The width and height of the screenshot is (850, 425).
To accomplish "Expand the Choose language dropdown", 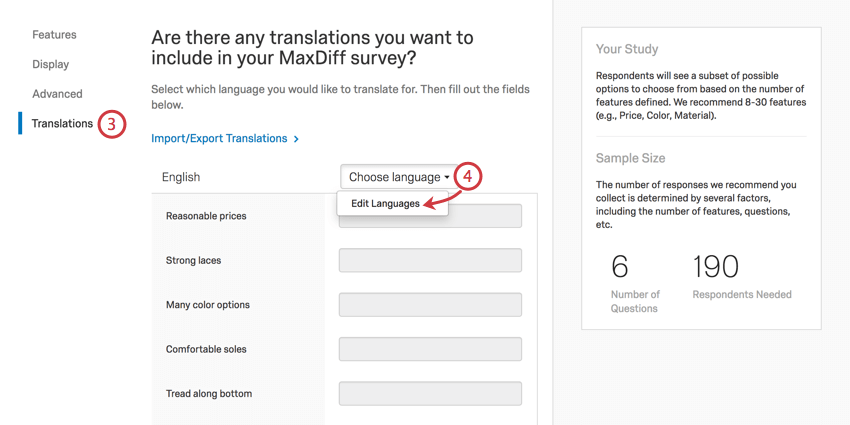I will (x=398, y=177).
